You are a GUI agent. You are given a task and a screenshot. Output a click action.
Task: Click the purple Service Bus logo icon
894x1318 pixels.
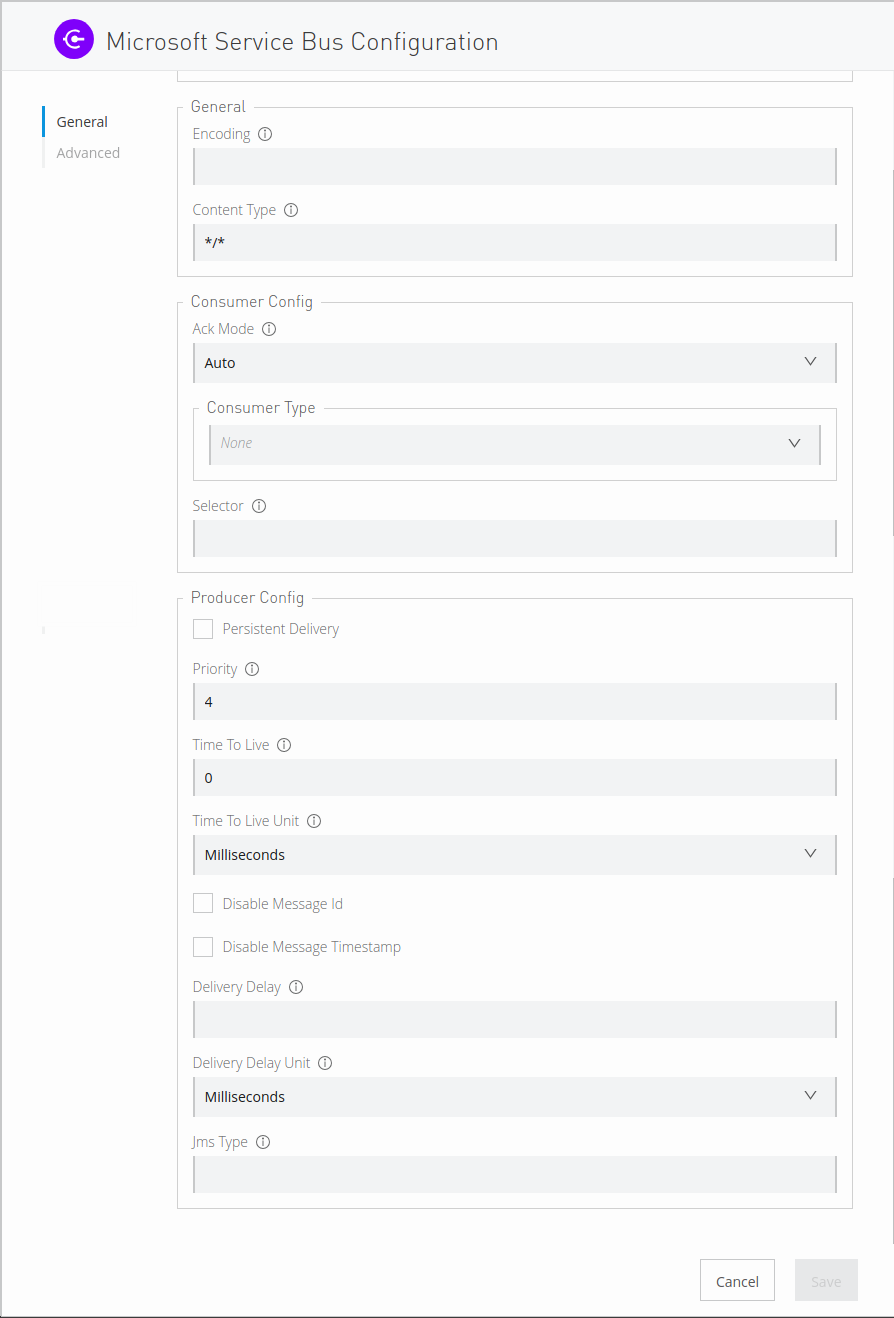pyautogui.click(x=74, y=38)
